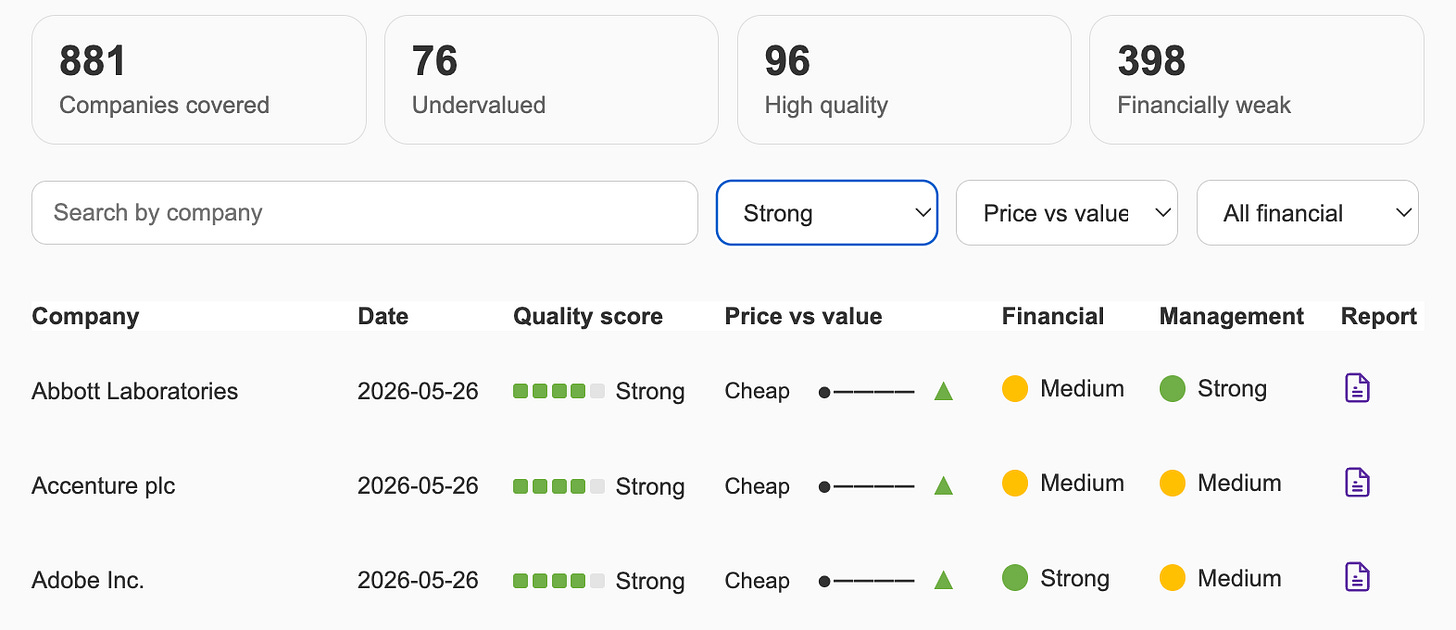The image size is (1456, 630).
Task: Click Adobe Inc. quality score bar
Action: coord(559,581)
